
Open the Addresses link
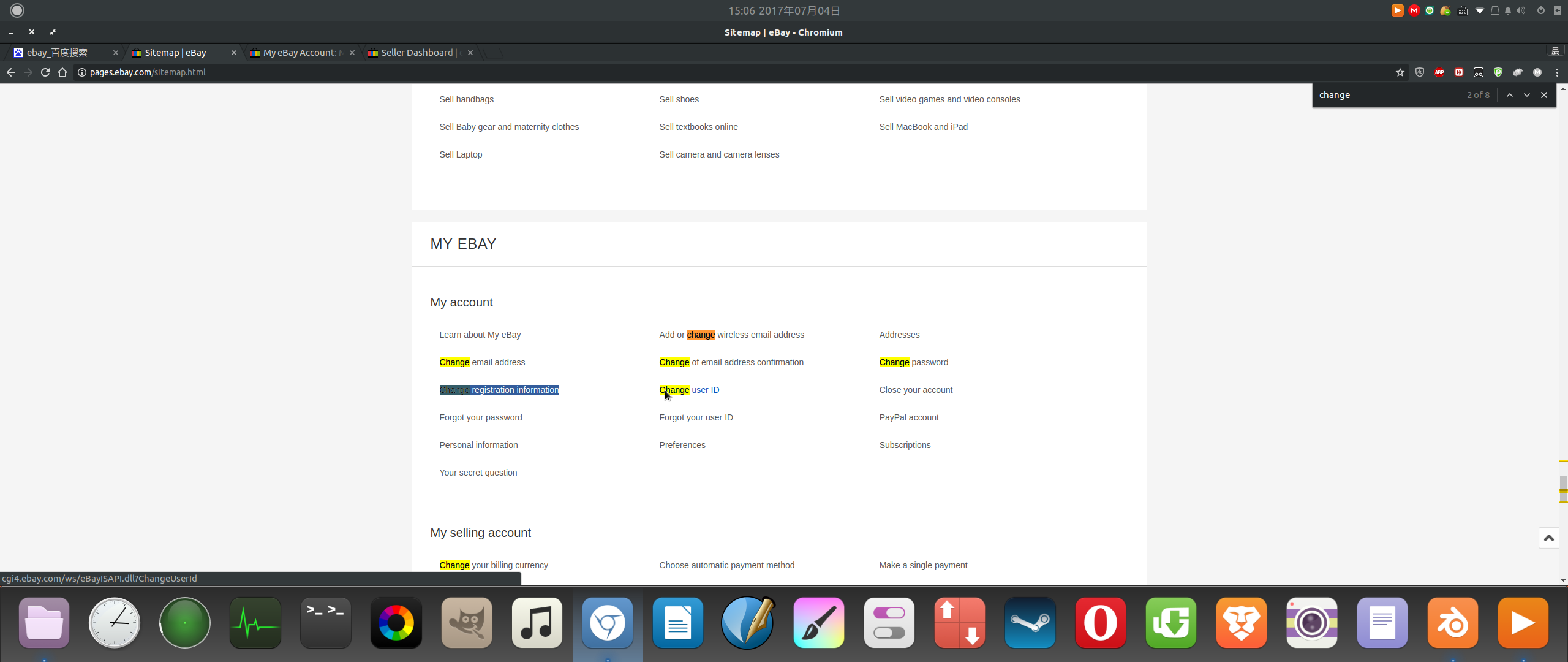[899, 335]
